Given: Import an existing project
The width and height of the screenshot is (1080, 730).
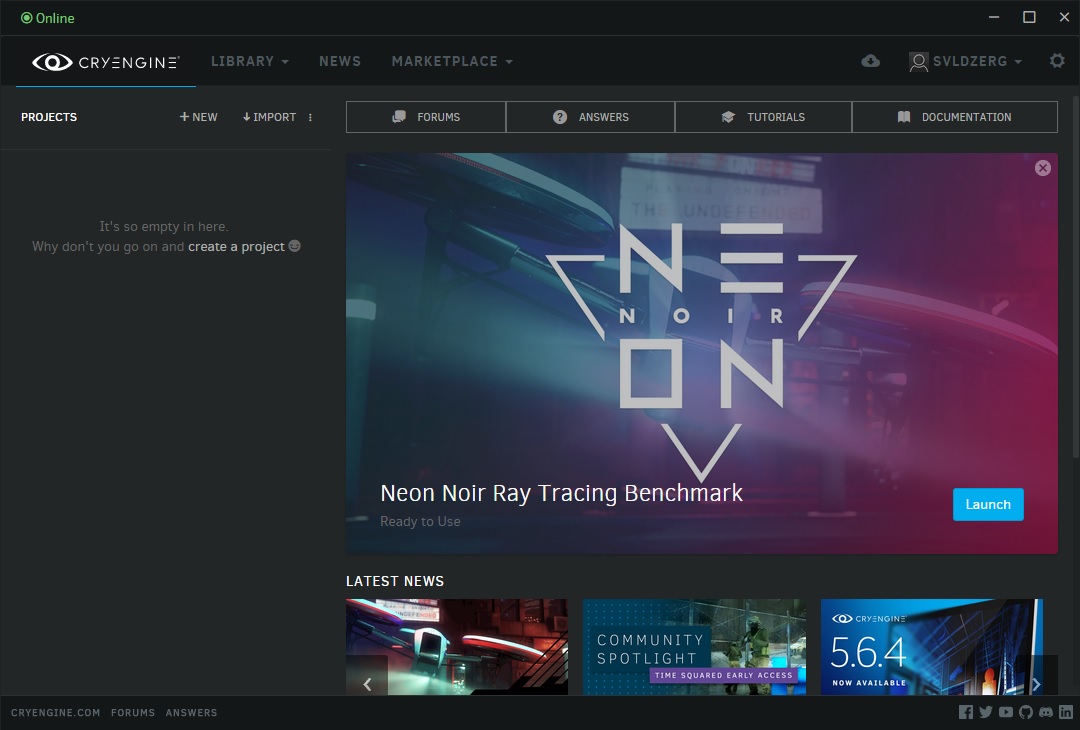Looking at the screenshot, I should [269, 117].
